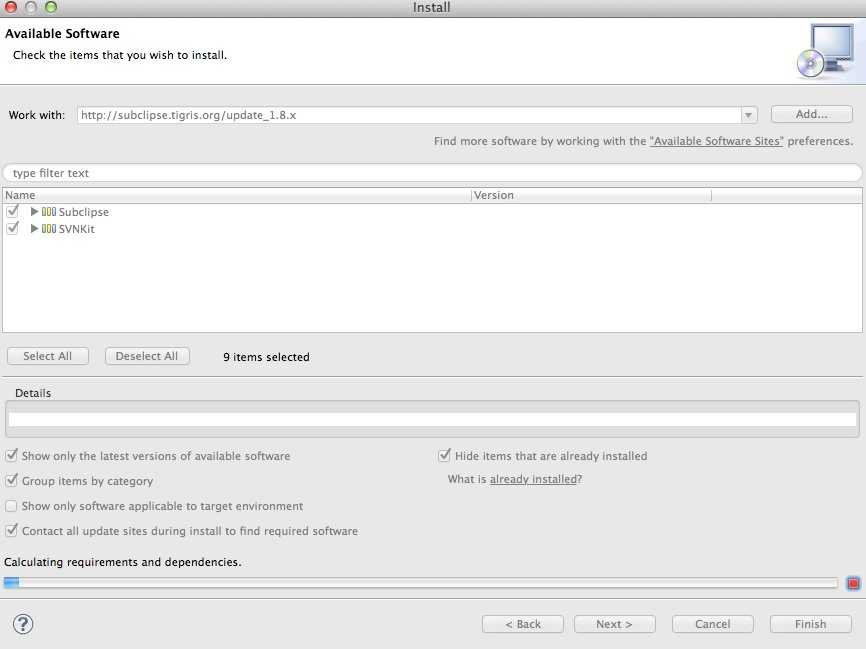The image size is (866, 649).
Task: Expand the Subclipse tree node
Action: point(34,212)
